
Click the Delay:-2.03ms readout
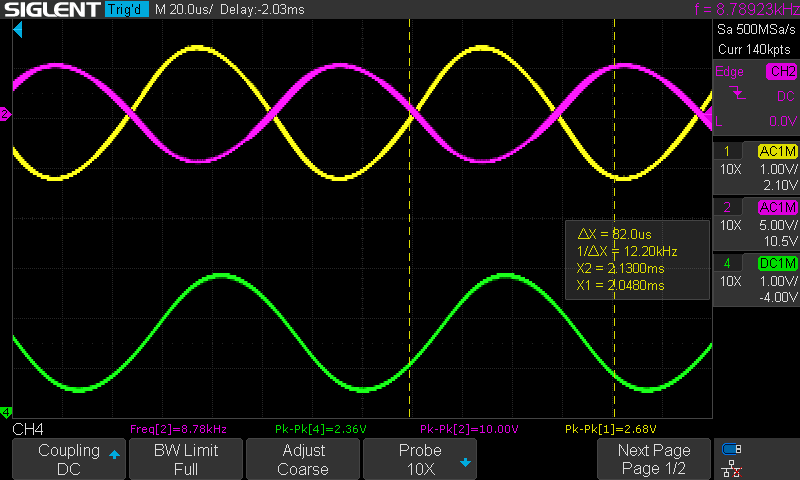[262, 9]
